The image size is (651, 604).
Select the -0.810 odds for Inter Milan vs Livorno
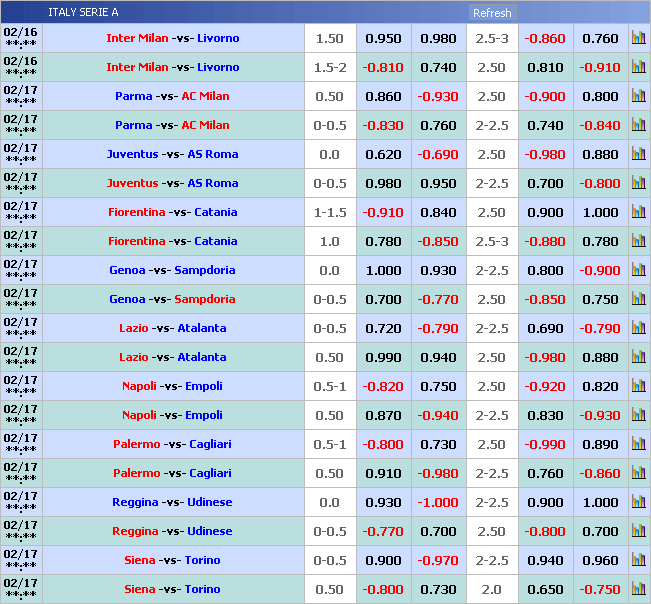383,68
